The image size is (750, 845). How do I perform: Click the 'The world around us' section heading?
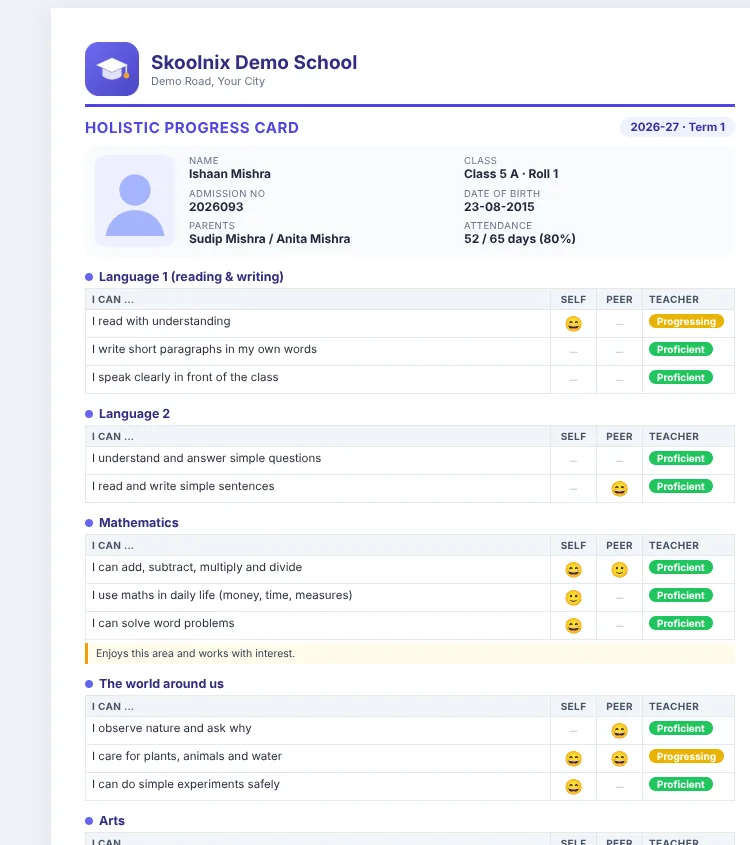click(x=161, y=684)
